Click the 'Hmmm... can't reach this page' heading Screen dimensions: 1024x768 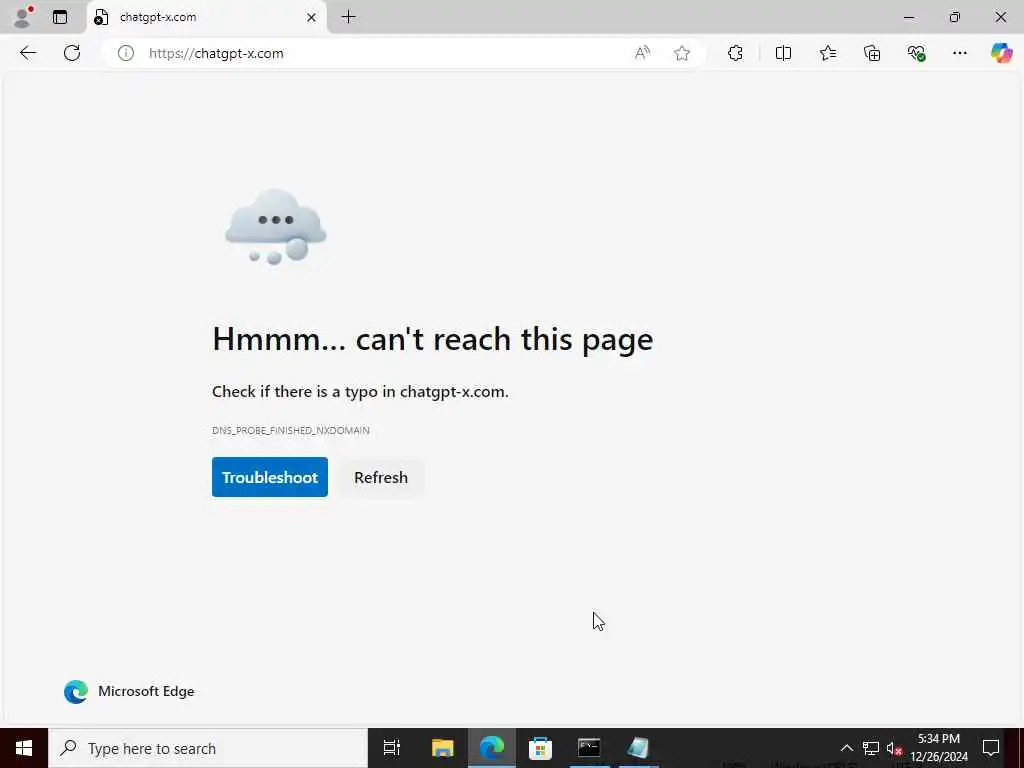(432, 339)
